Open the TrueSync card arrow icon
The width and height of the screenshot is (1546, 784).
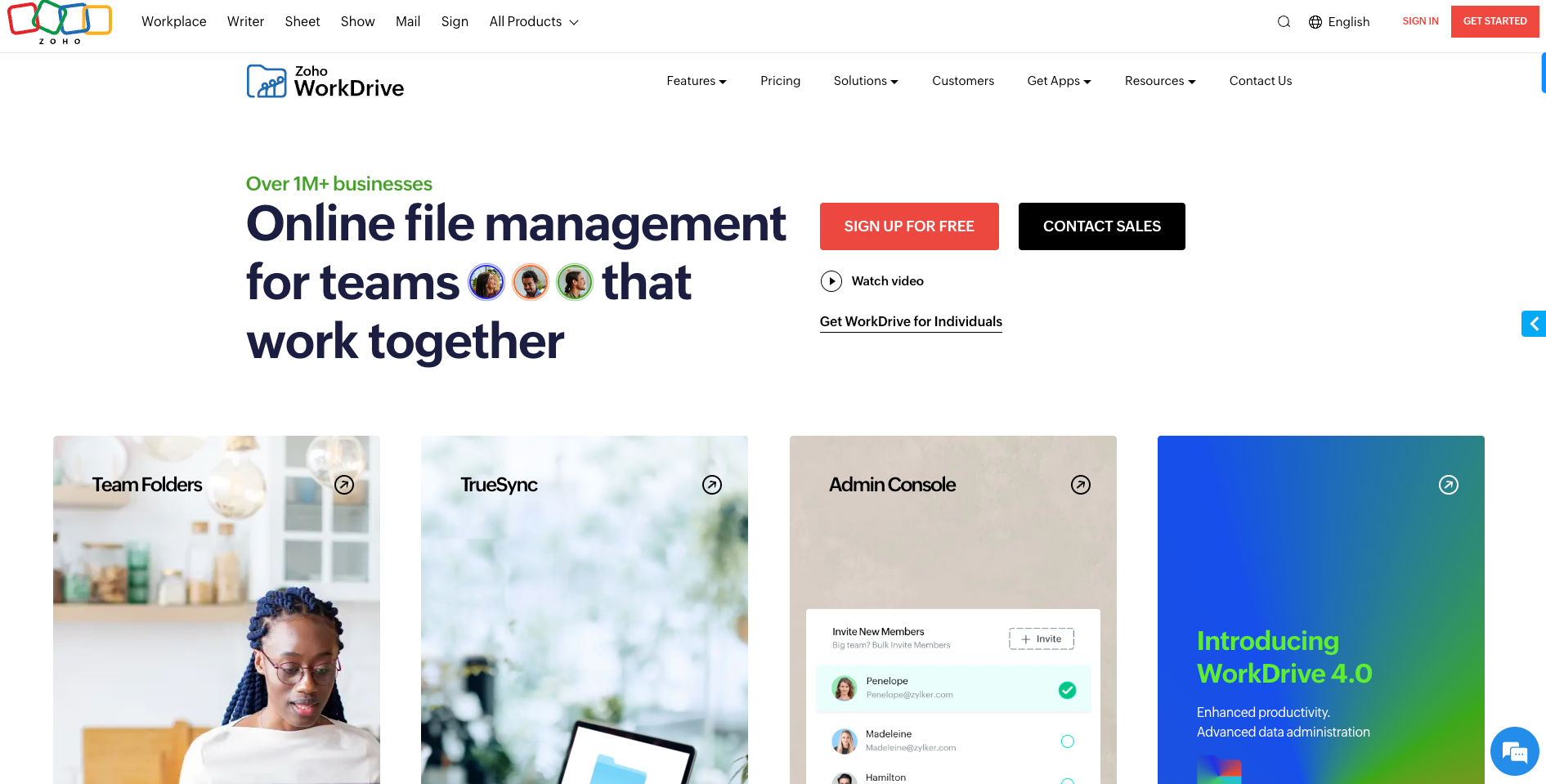712,485
